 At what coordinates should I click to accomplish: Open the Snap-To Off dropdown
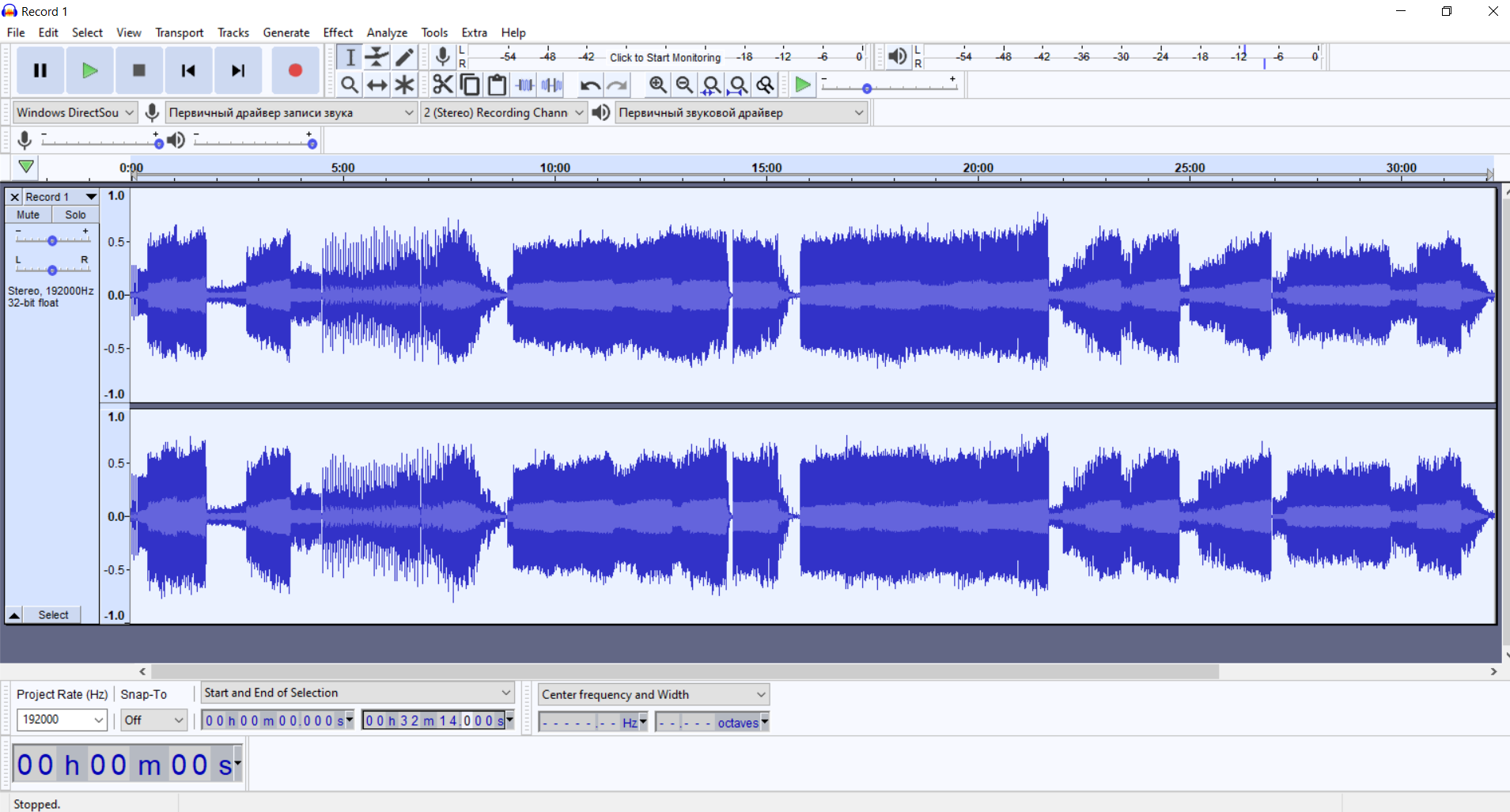153,719
